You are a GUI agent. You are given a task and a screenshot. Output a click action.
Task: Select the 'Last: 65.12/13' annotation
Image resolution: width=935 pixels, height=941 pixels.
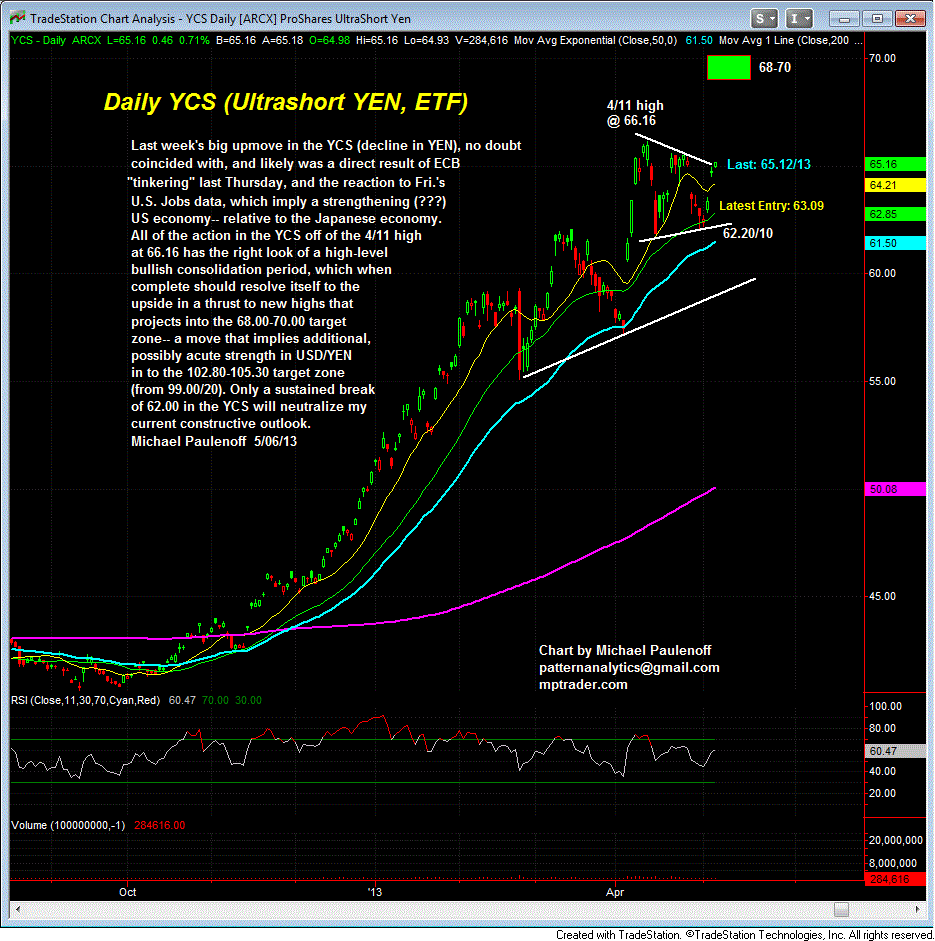[x=769, y=164]
